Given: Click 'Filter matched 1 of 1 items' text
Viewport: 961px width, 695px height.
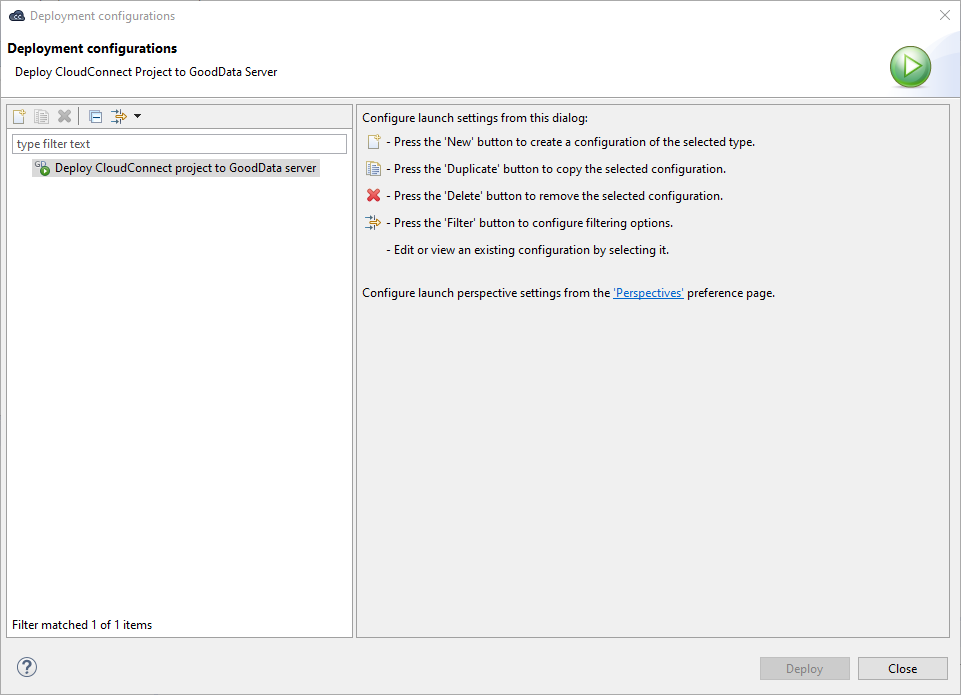Looking at the screenshot, I should [82, 625].
